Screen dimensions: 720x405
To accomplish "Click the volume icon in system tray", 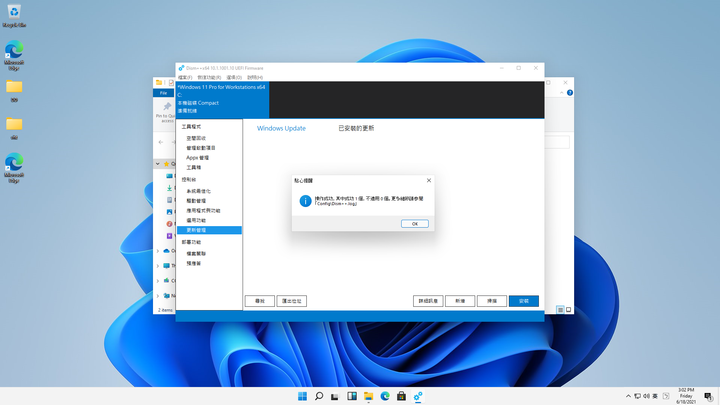I will 646,396.
